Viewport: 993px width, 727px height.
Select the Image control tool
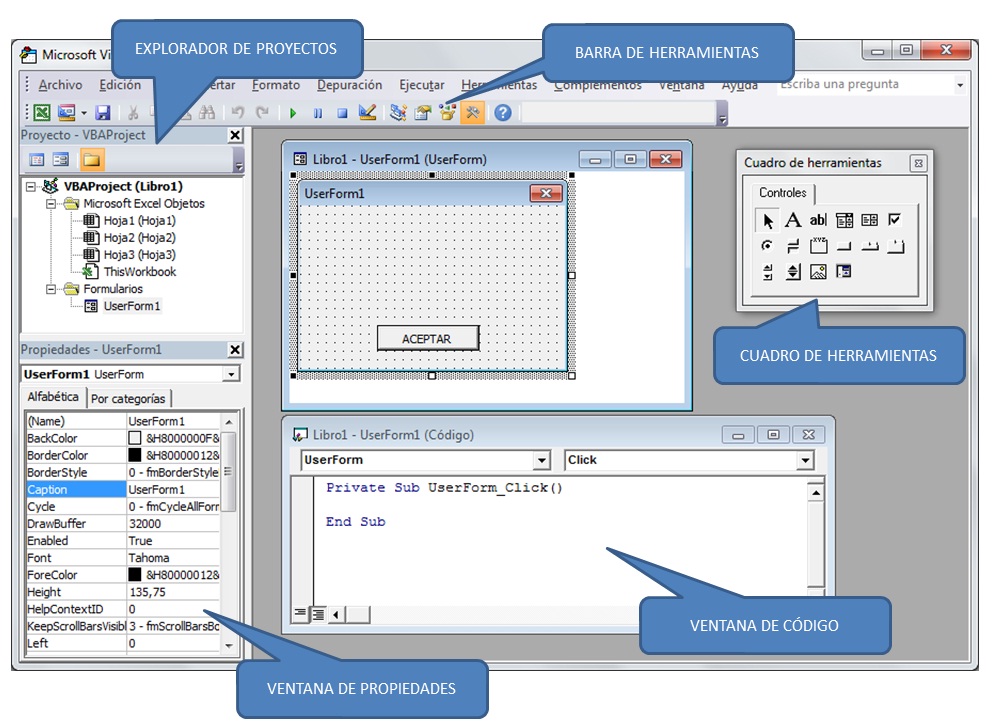pos(818,272)
